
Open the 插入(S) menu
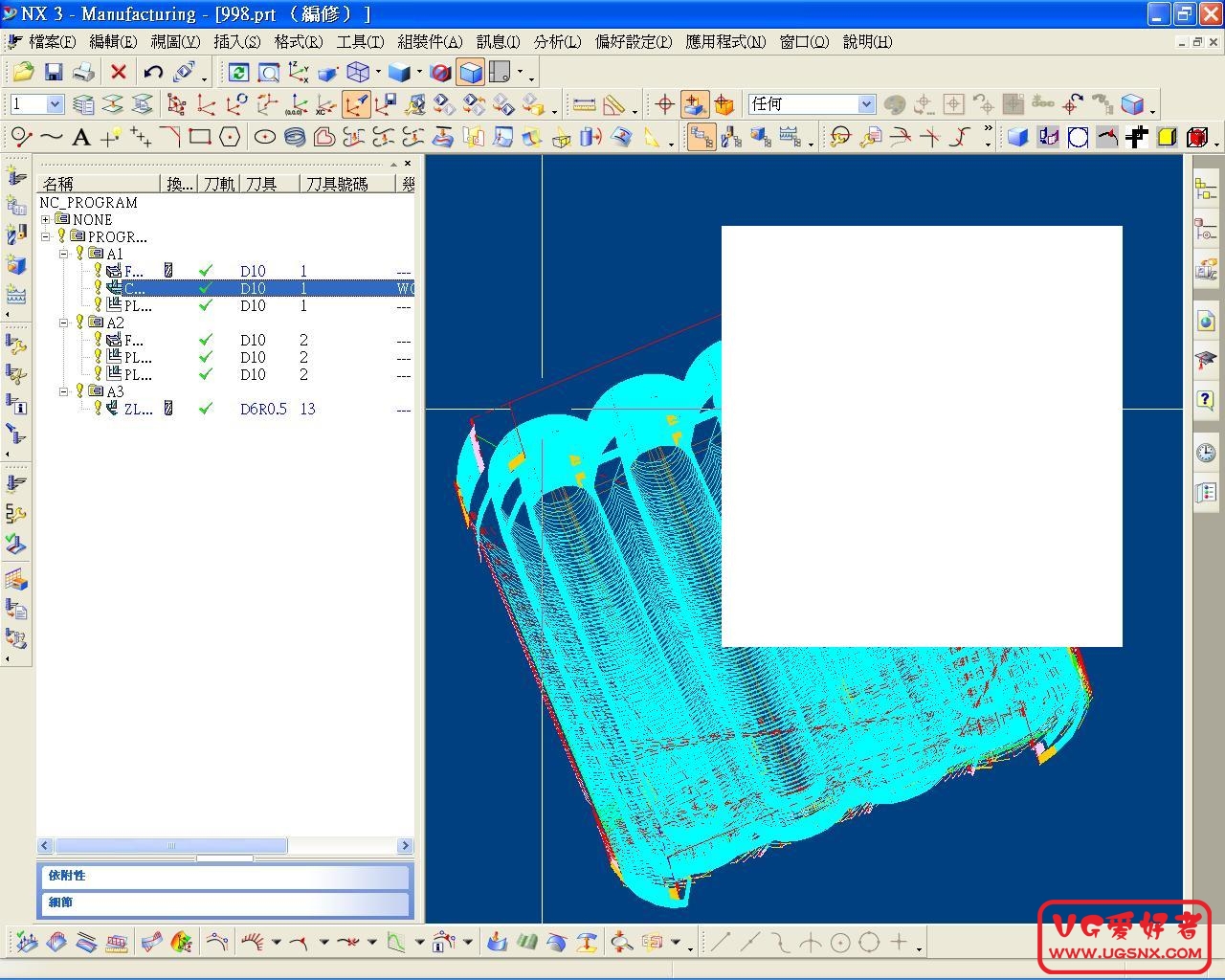click(x=237, y=41)
